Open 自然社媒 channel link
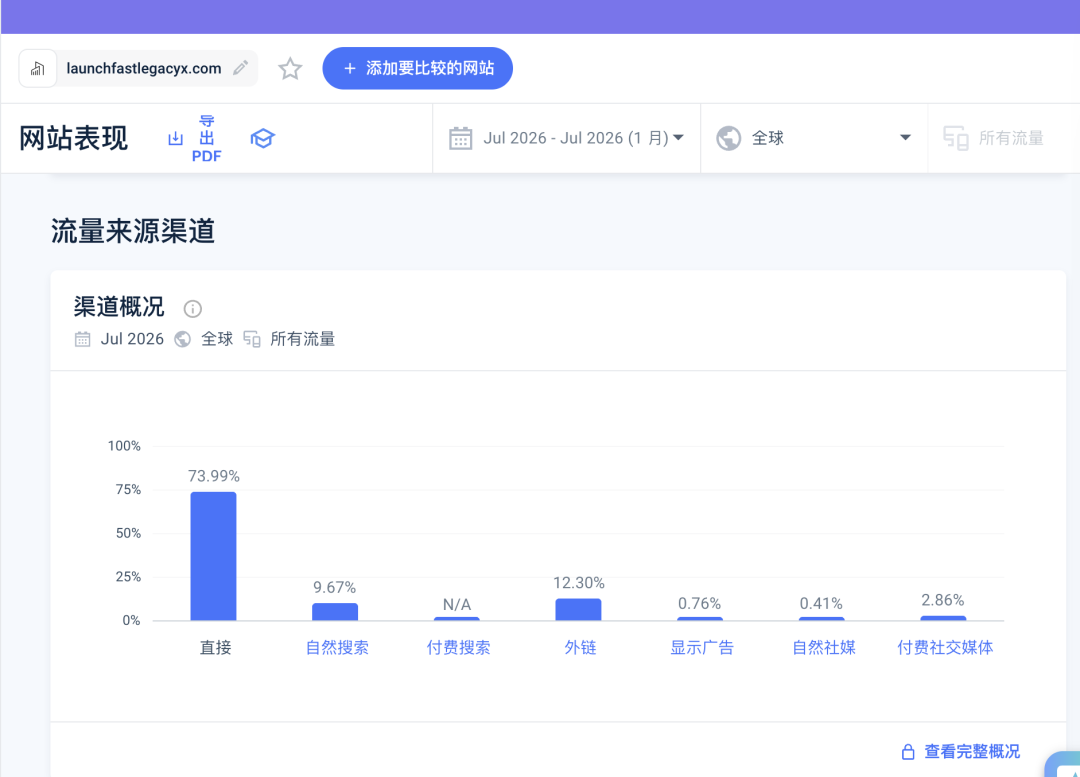 824,648
